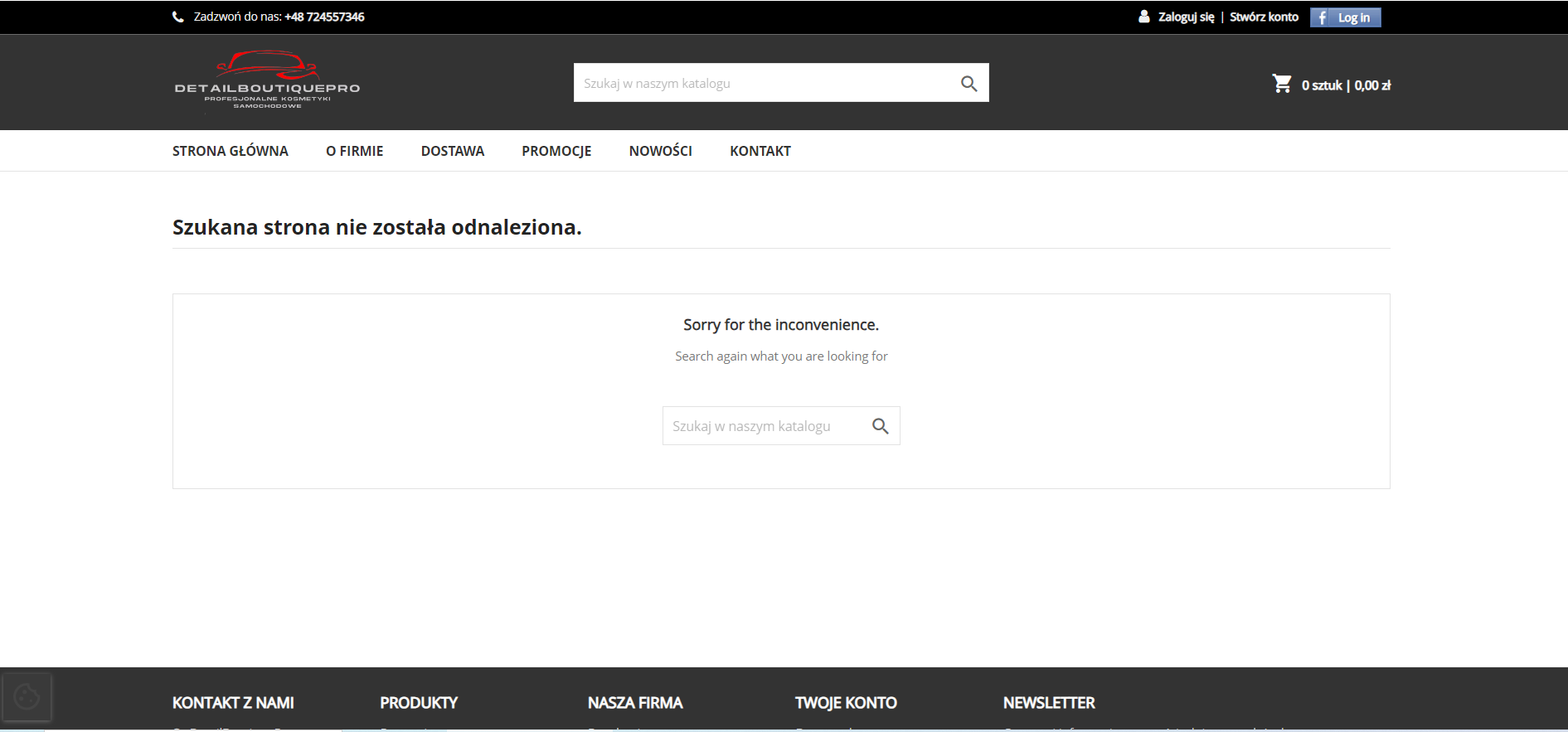This screenshot has width=1568, height=732.
Task: Open the Promocje menu item
Action: coord(556,151)
